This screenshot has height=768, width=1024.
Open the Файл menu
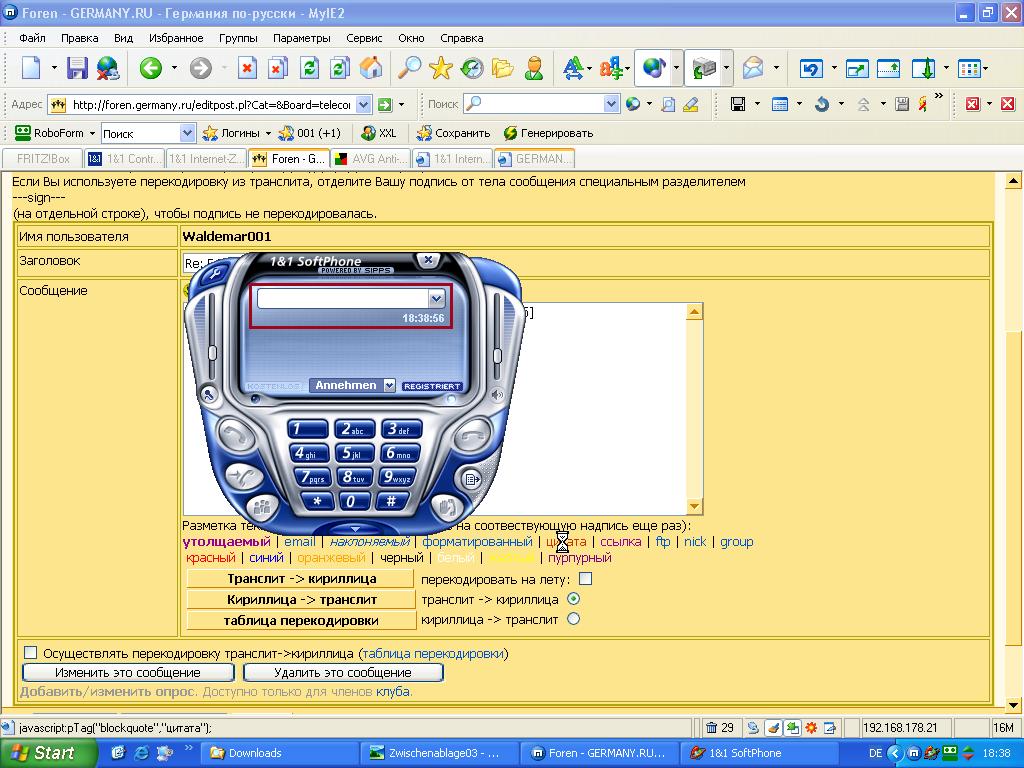(x=32, y=38)
